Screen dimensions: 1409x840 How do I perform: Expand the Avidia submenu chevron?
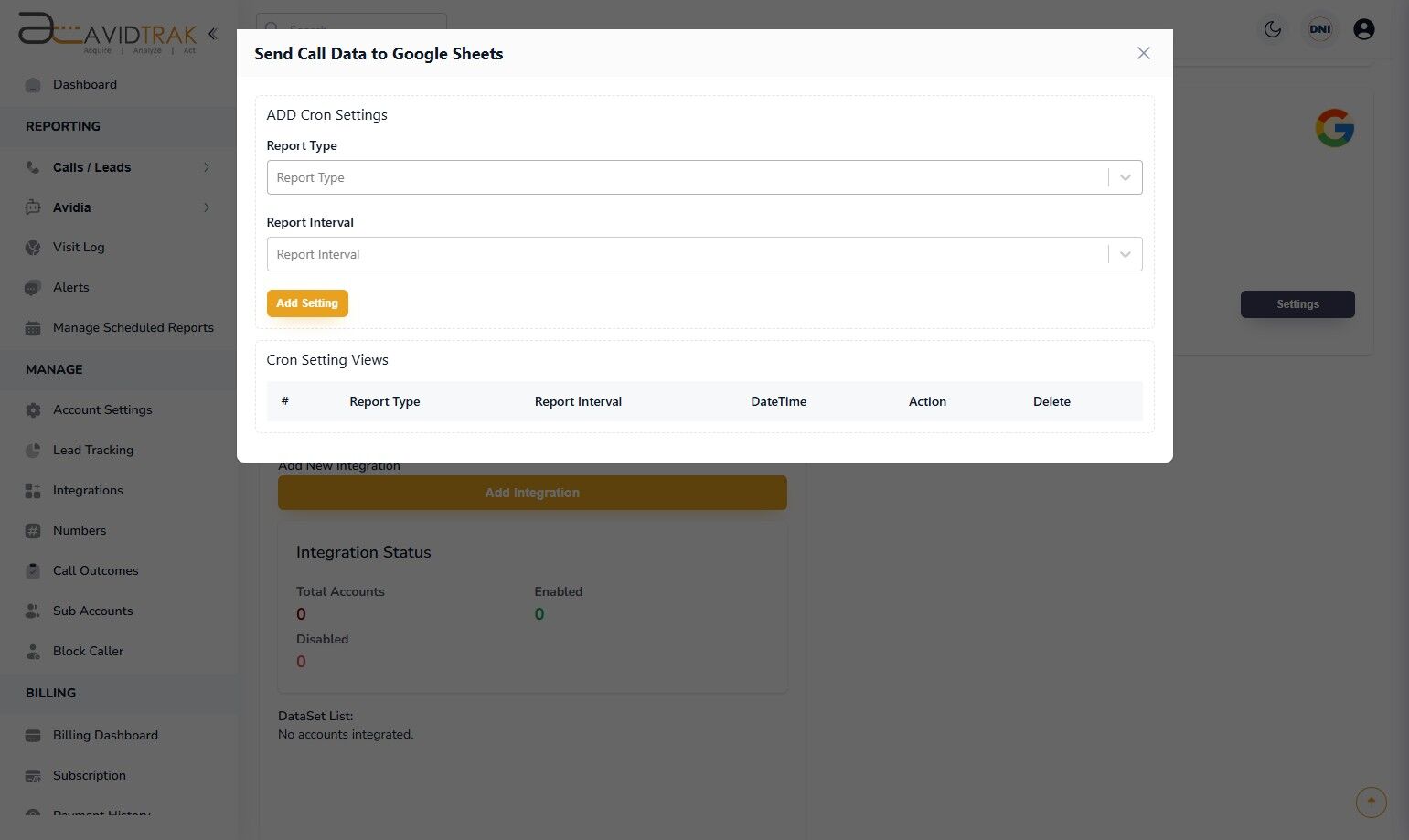point(207,207)
